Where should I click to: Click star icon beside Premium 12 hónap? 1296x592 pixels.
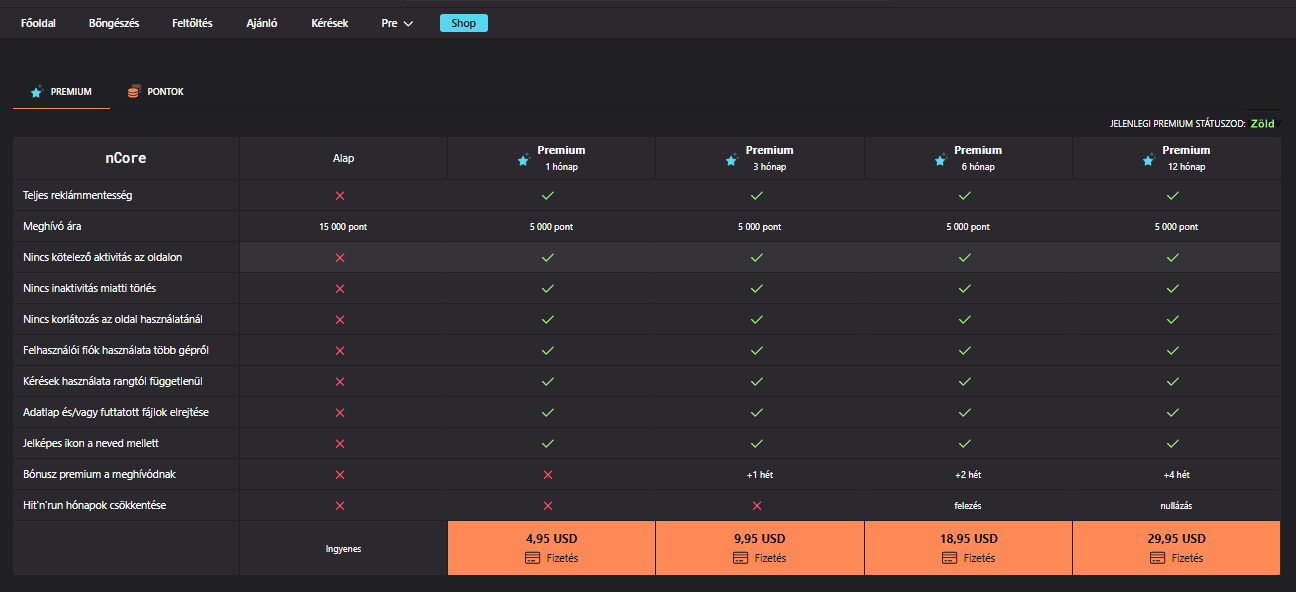(1148, 159)
